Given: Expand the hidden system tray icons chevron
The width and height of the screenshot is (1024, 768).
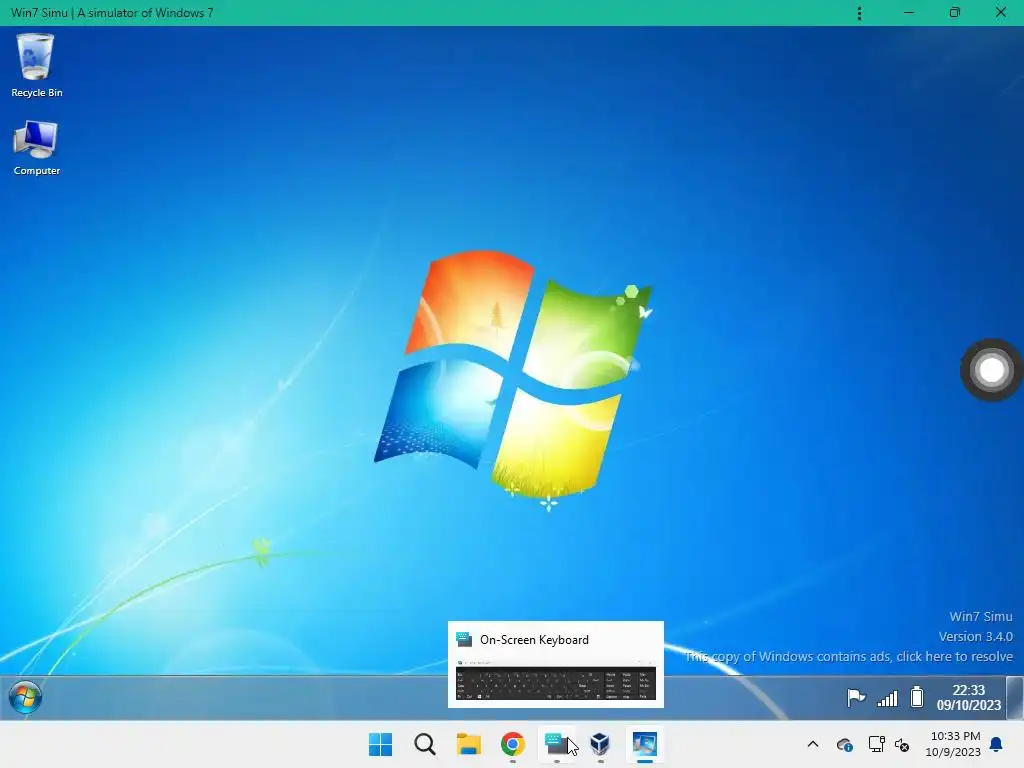Looking at the screenshot, I should [x=813, y=744].
